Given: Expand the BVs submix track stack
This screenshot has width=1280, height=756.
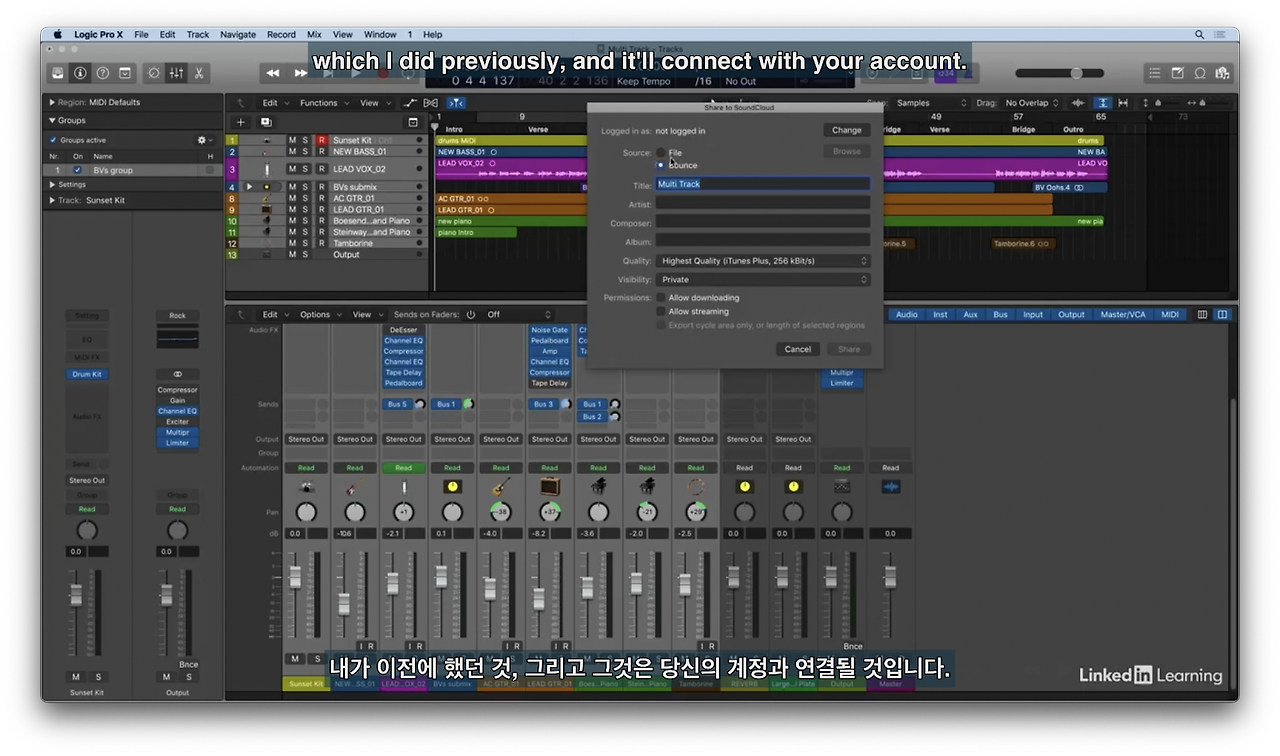Looking at the screenshot, I should pos(250,187).
